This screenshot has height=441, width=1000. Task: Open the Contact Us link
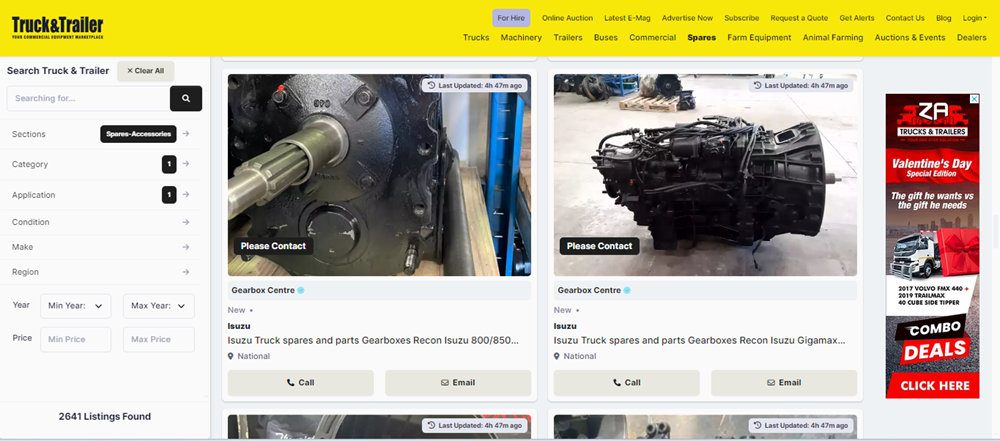coord(905,18)
